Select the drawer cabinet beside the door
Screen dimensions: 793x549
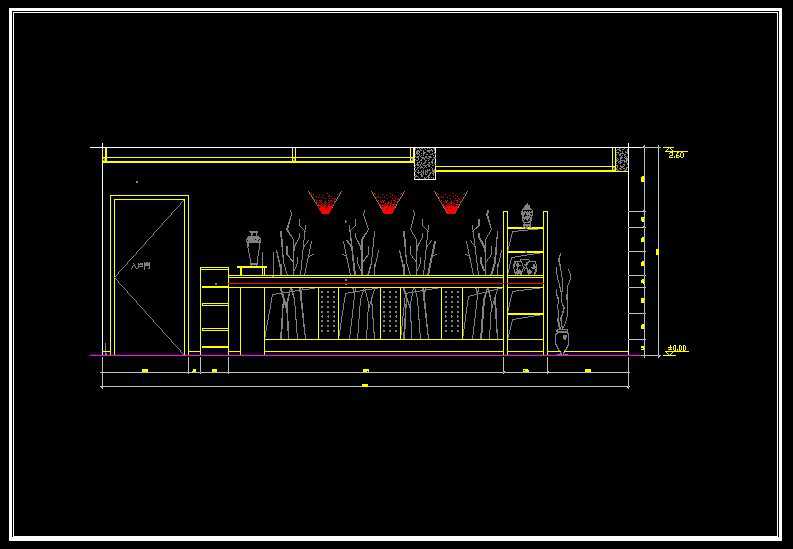click(214, 308)
